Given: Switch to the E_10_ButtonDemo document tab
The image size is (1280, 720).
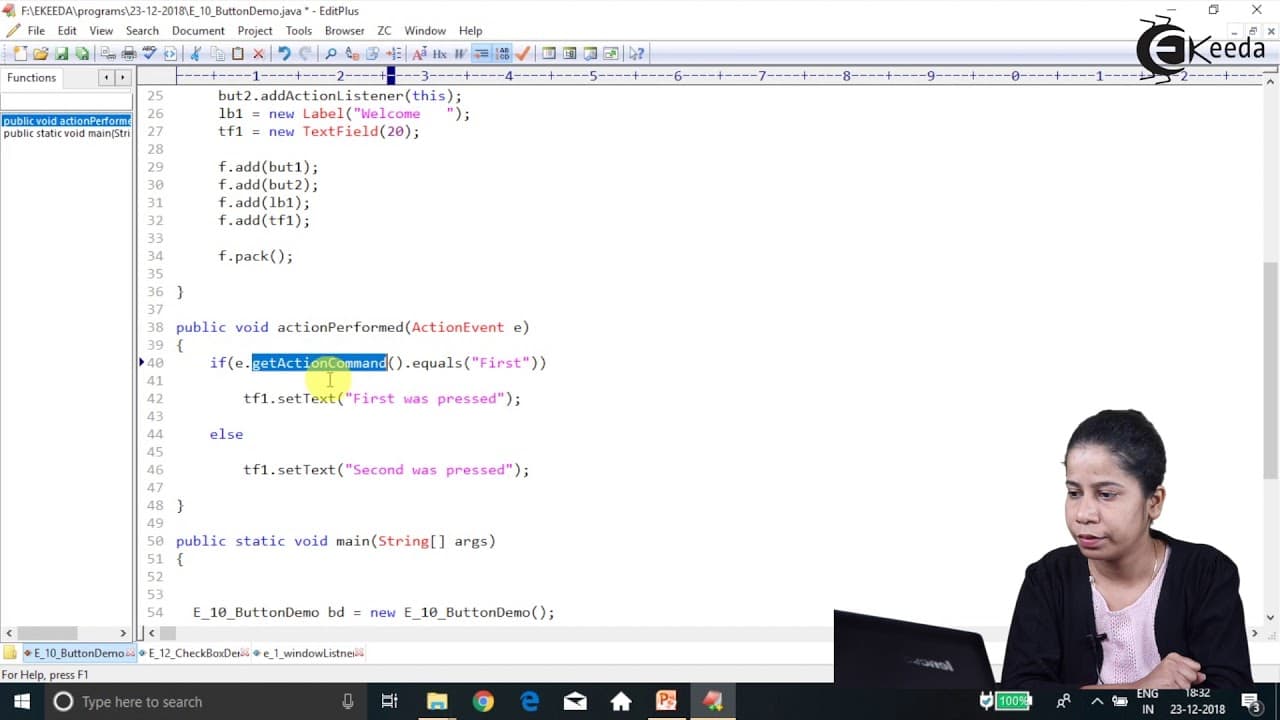Looking at the screenshot, I should [x=78, y=653].
